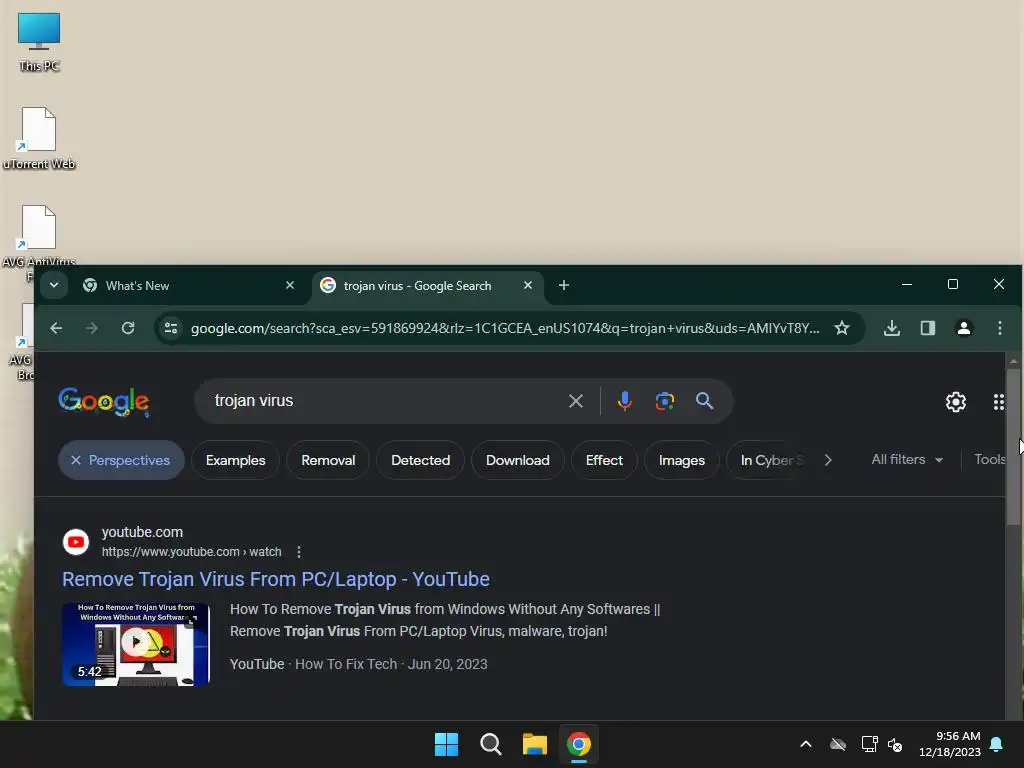Show hidden tray icons chevron

(805, 744)
